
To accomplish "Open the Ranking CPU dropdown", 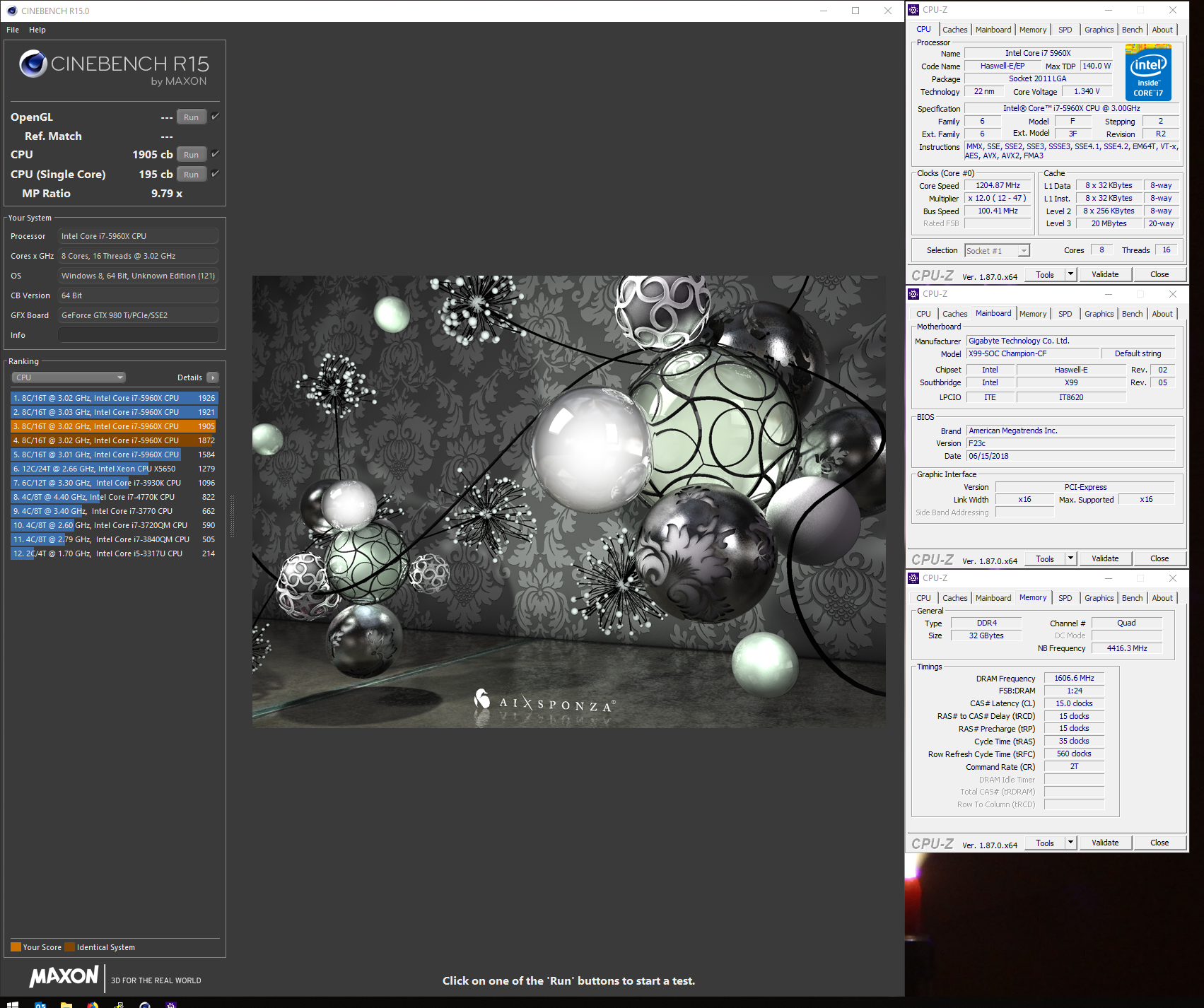I will coord(69,377).
